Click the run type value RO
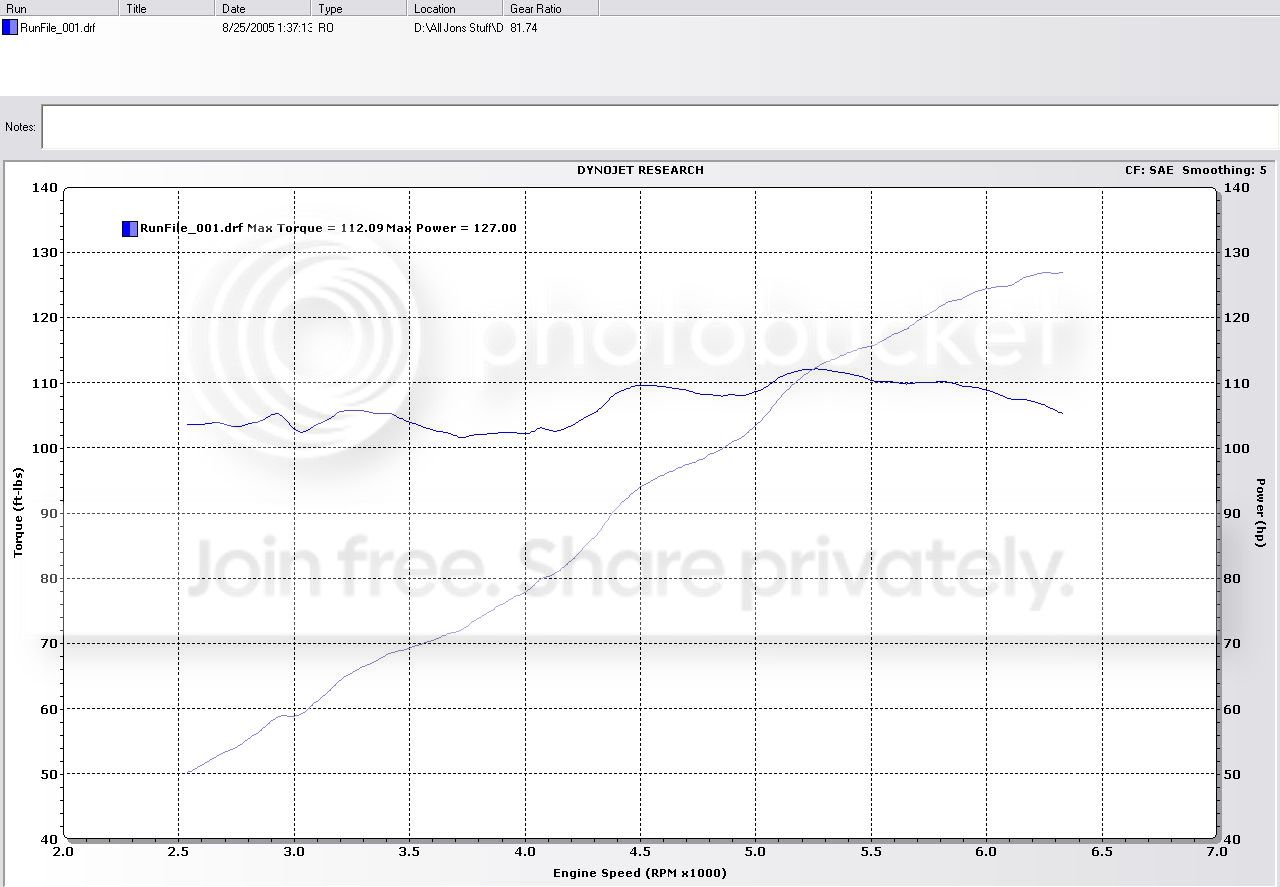This screenshot has width=1280, height=887. point(326,28)
